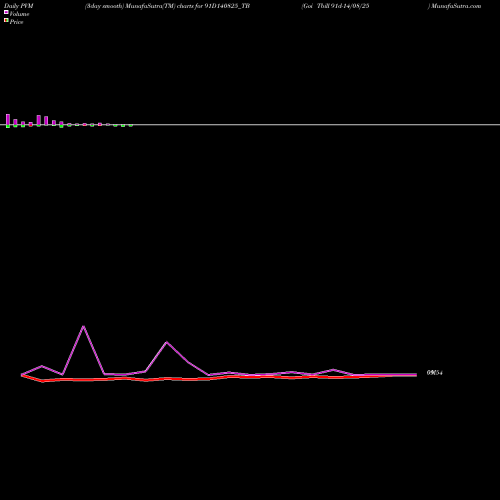Click the second peak of magenta line
500x500 pixels.
click(x=167, y=342)
